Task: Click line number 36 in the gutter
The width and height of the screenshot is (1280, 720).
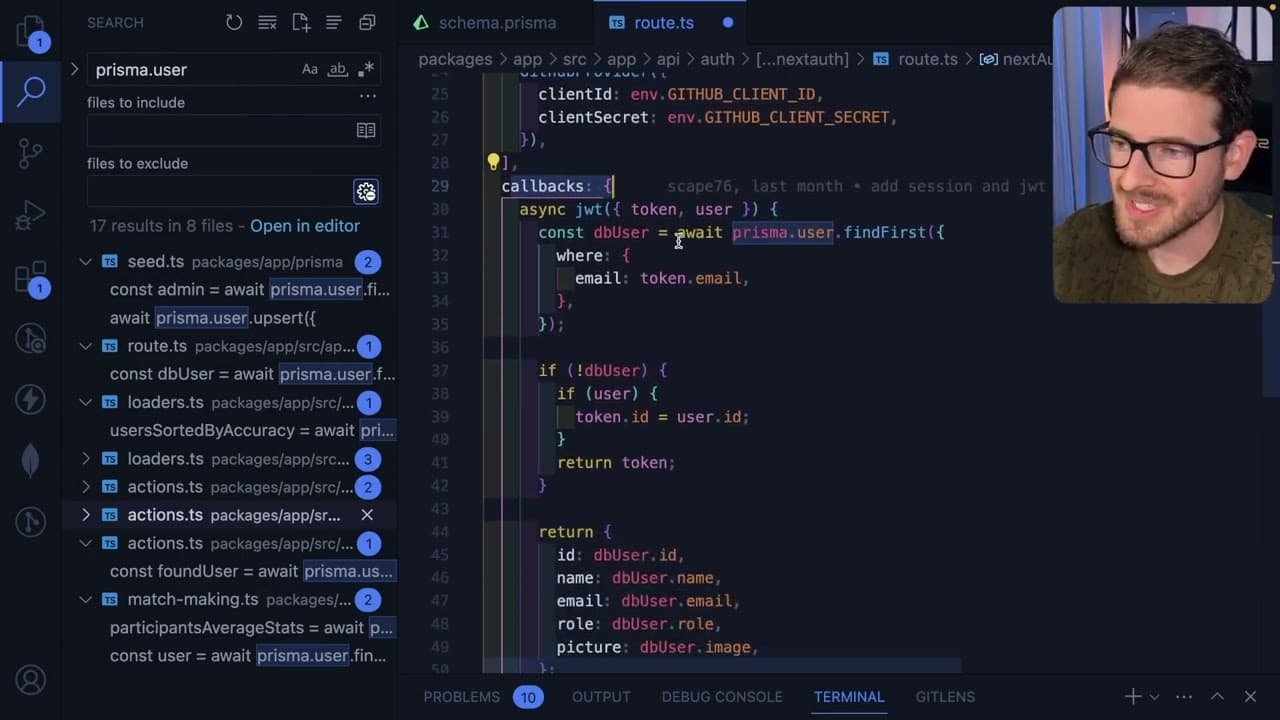Action: point(440,347)
